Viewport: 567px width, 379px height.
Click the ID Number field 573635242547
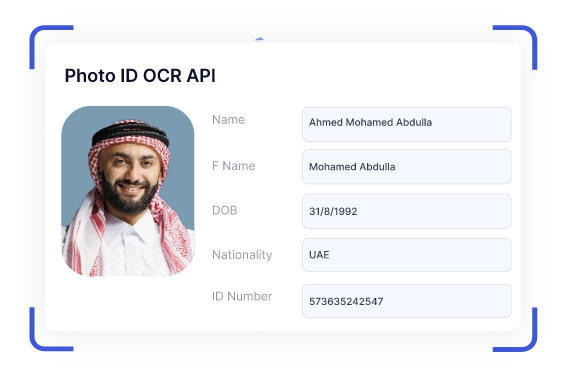[406, 301]
